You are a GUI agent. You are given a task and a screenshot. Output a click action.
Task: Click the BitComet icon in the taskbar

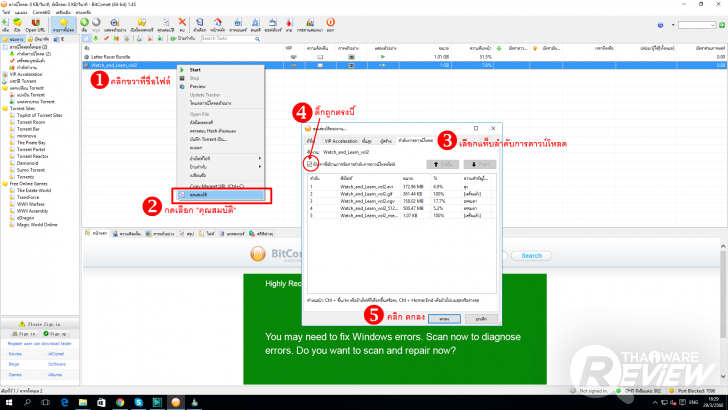(176, 403)
